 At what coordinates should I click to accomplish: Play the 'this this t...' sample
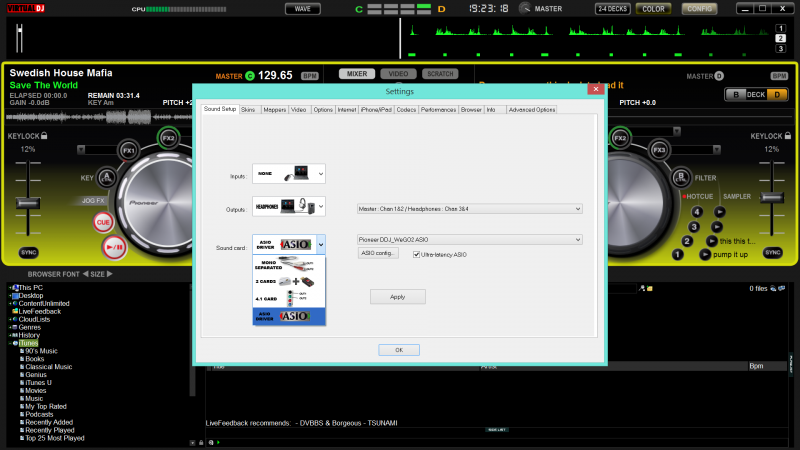pos(711,241)
